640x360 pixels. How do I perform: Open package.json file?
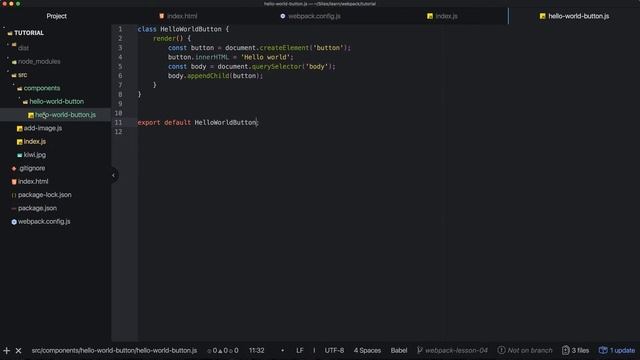[x=37, y=208]
